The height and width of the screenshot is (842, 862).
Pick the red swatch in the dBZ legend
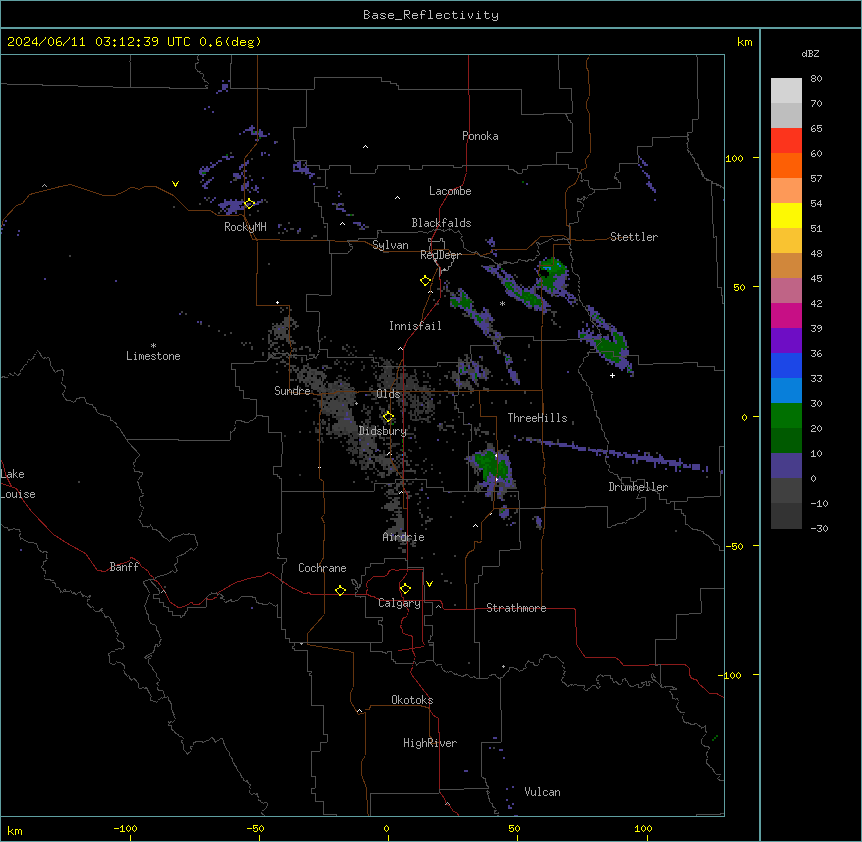coord(786,141)
